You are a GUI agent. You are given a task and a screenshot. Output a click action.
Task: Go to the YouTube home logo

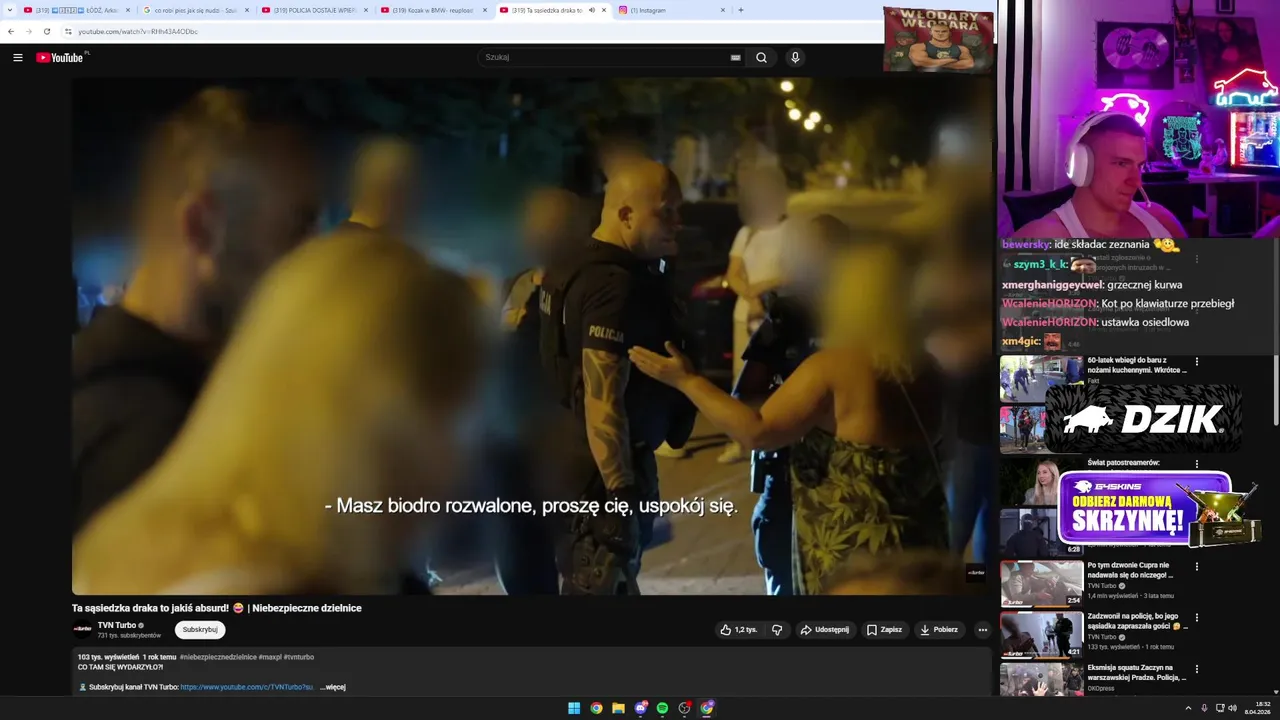(60, 58)
